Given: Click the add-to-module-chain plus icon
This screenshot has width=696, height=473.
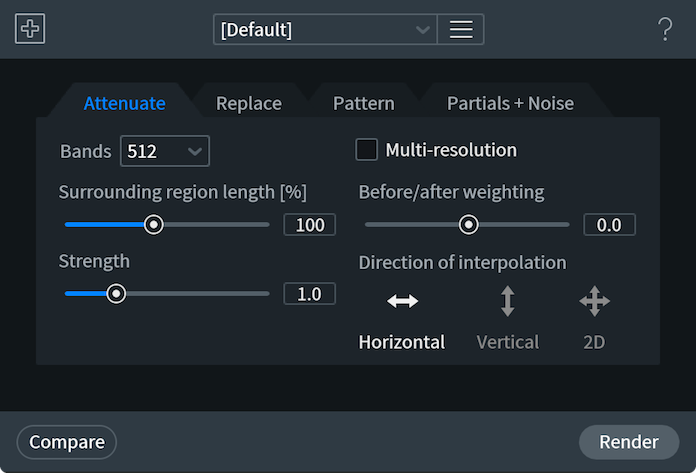Looking at the screenshot, I should coord(30,29).
